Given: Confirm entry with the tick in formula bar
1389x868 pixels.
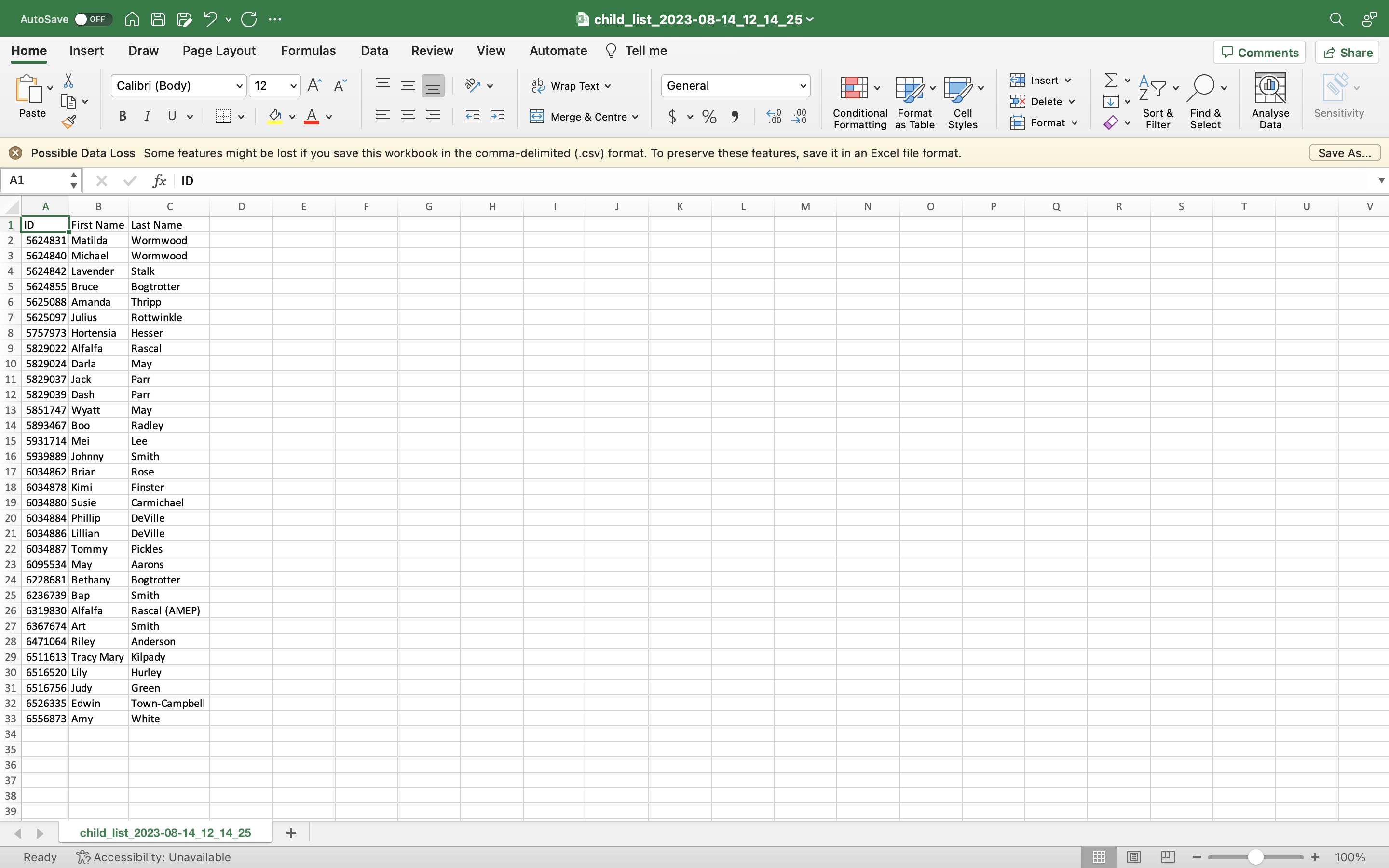Looking at the screenshot, I should [x=129, y=180].
